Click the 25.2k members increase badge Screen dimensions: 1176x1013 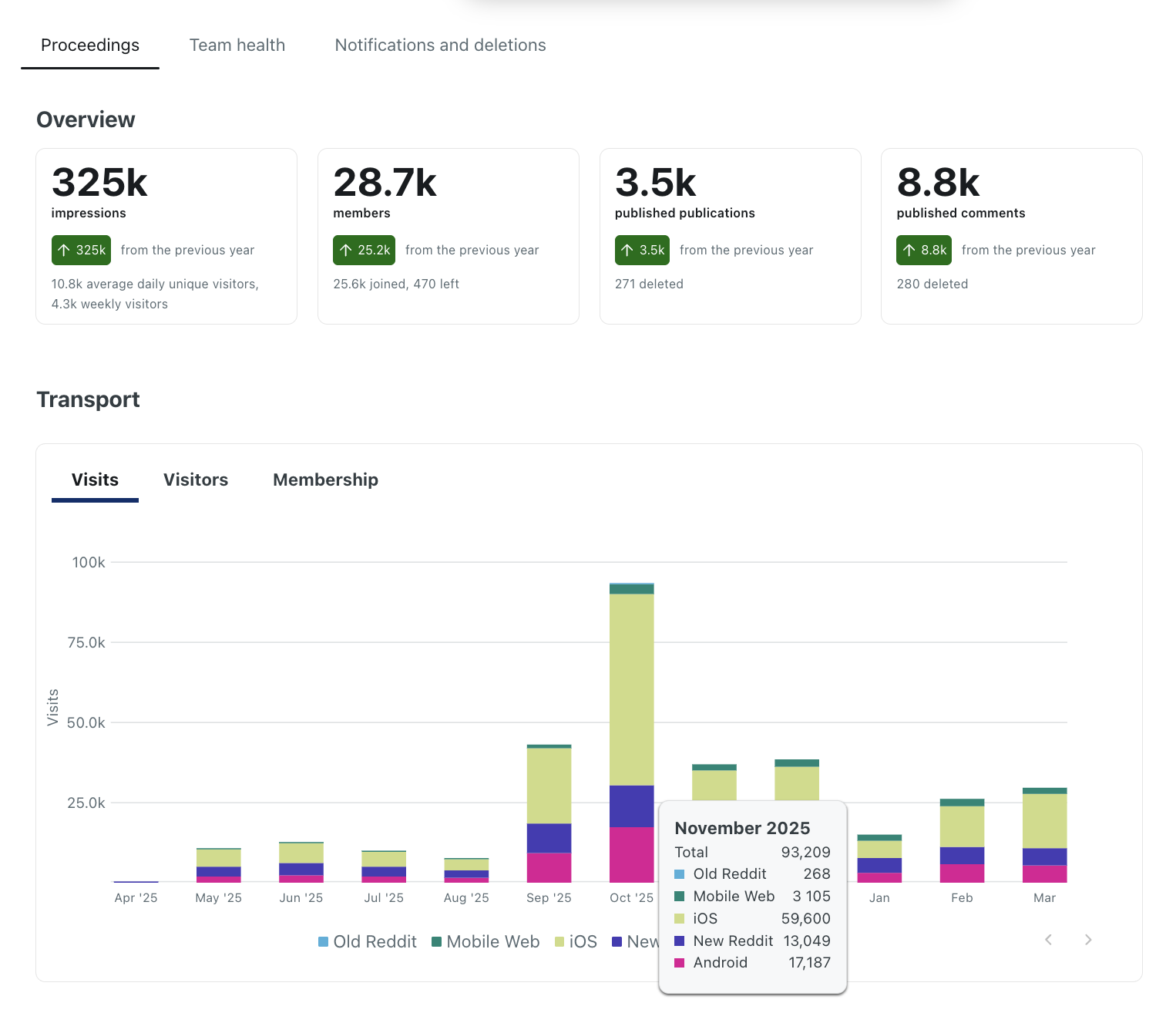point(364,250)
